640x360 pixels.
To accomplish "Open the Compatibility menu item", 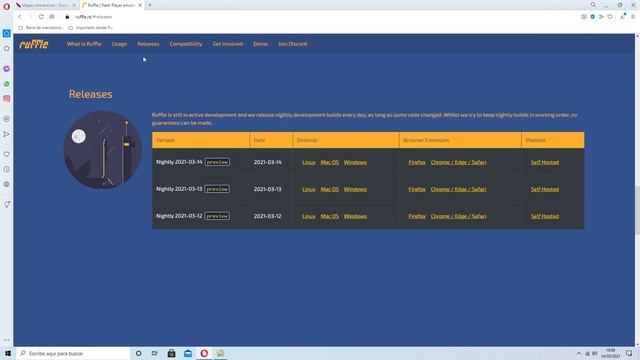I will click(186, 44).
